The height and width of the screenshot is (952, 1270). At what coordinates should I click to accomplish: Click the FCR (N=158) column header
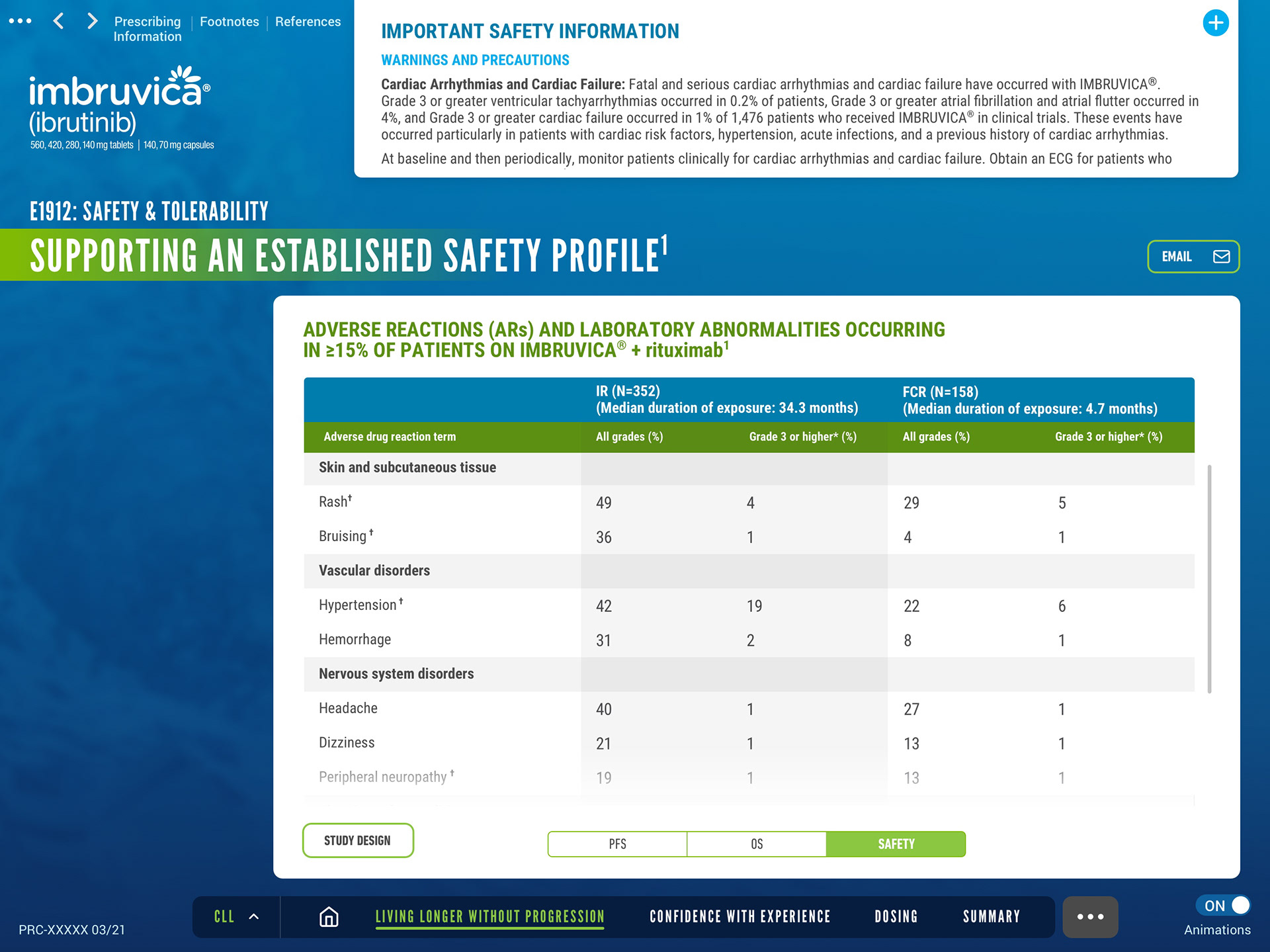click(1030, 400)
